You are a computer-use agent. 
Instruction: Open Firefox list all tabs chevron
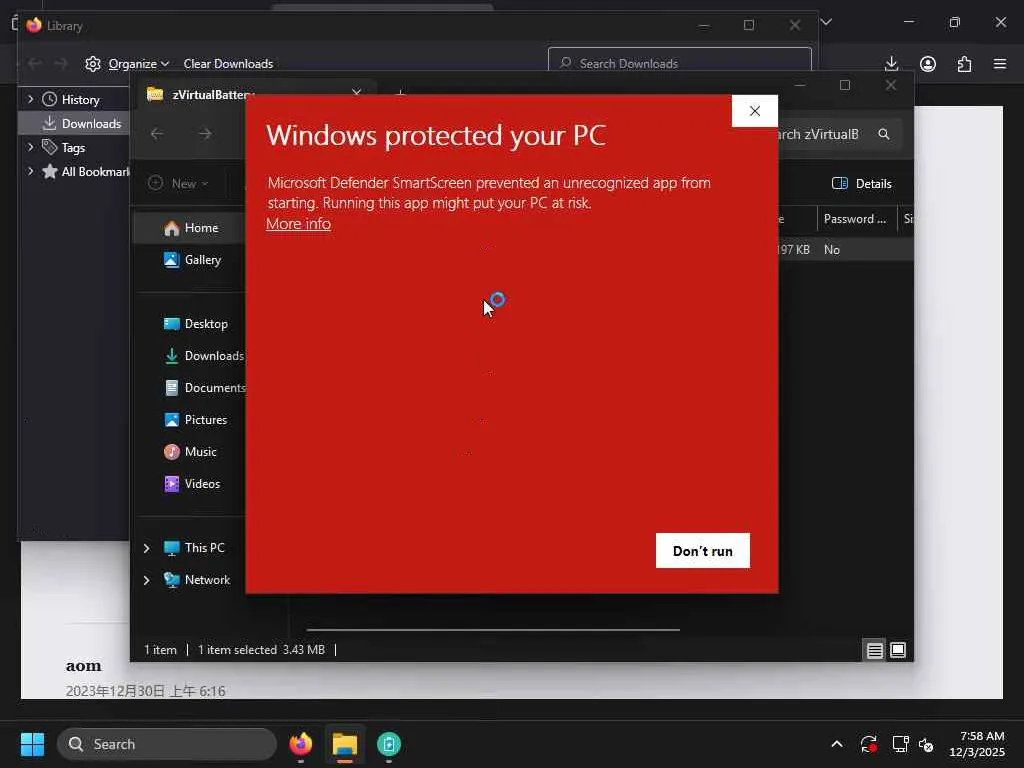click(826, 22)
